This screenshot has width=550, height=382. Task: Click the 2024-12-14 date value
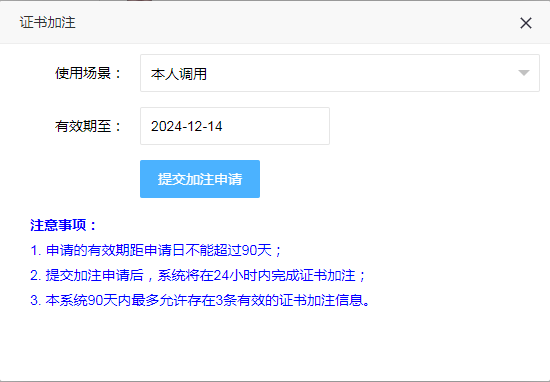point(187,126)
